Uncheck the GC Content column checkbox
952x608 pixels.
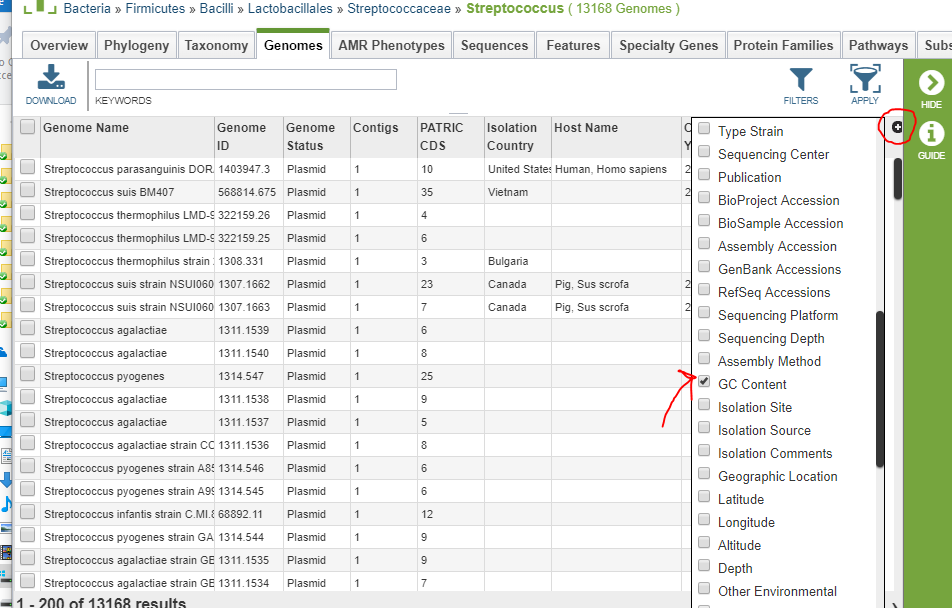pos(704,381)
